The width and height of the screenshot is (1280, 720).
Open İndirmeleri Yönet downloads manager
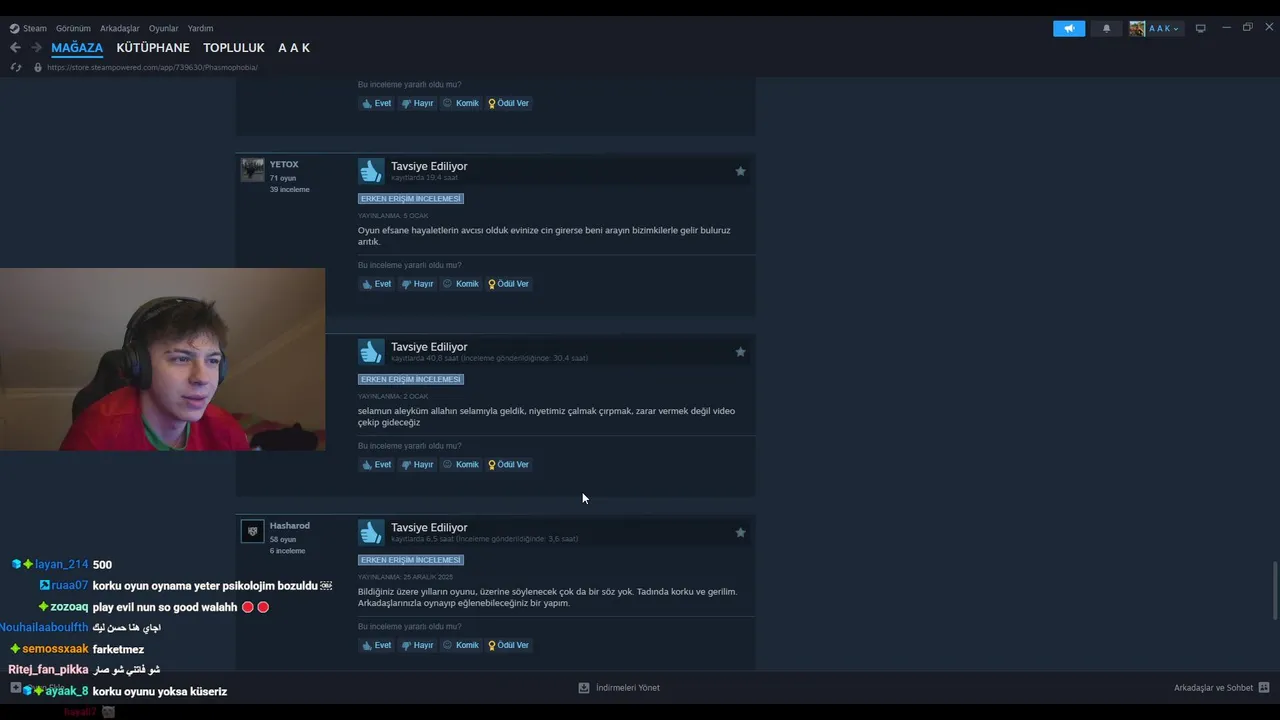click(619, 688)
